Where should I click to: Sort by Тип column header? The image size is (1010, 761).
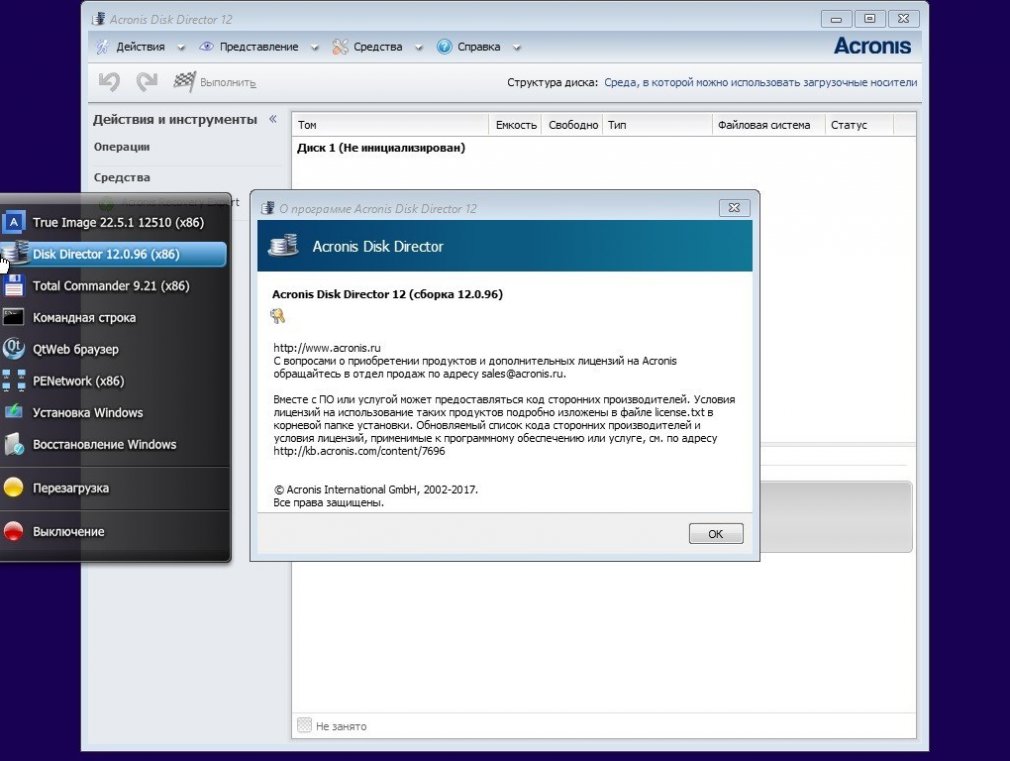[658, 125]
